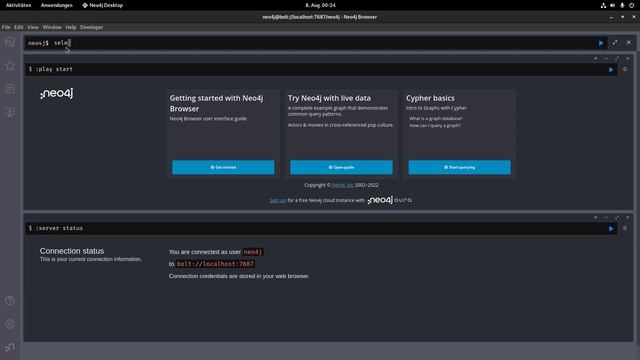Follow the Neo4j, Inc copyright link
This screenshot has width=640, height=360.
pos(342,185)
